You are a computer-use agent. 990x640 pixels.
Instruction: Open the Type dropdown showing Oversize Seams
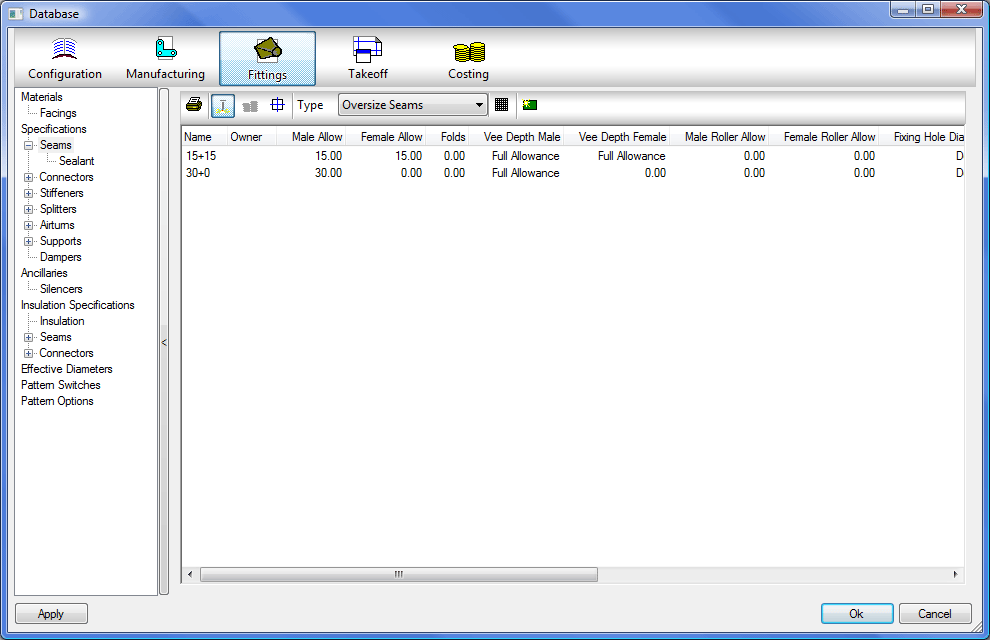(x=413, y=105)
